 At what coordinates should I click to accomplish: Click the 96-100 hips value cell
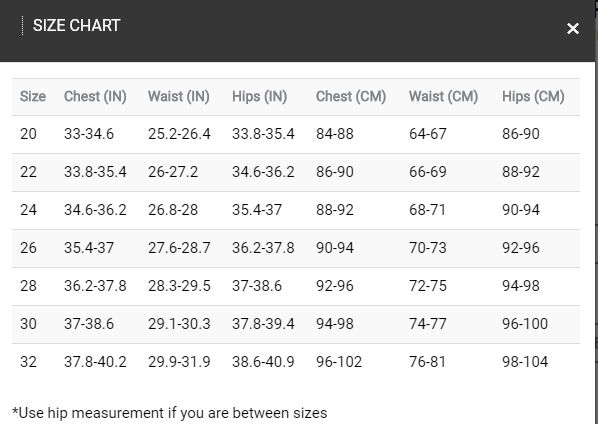point(525,324)
